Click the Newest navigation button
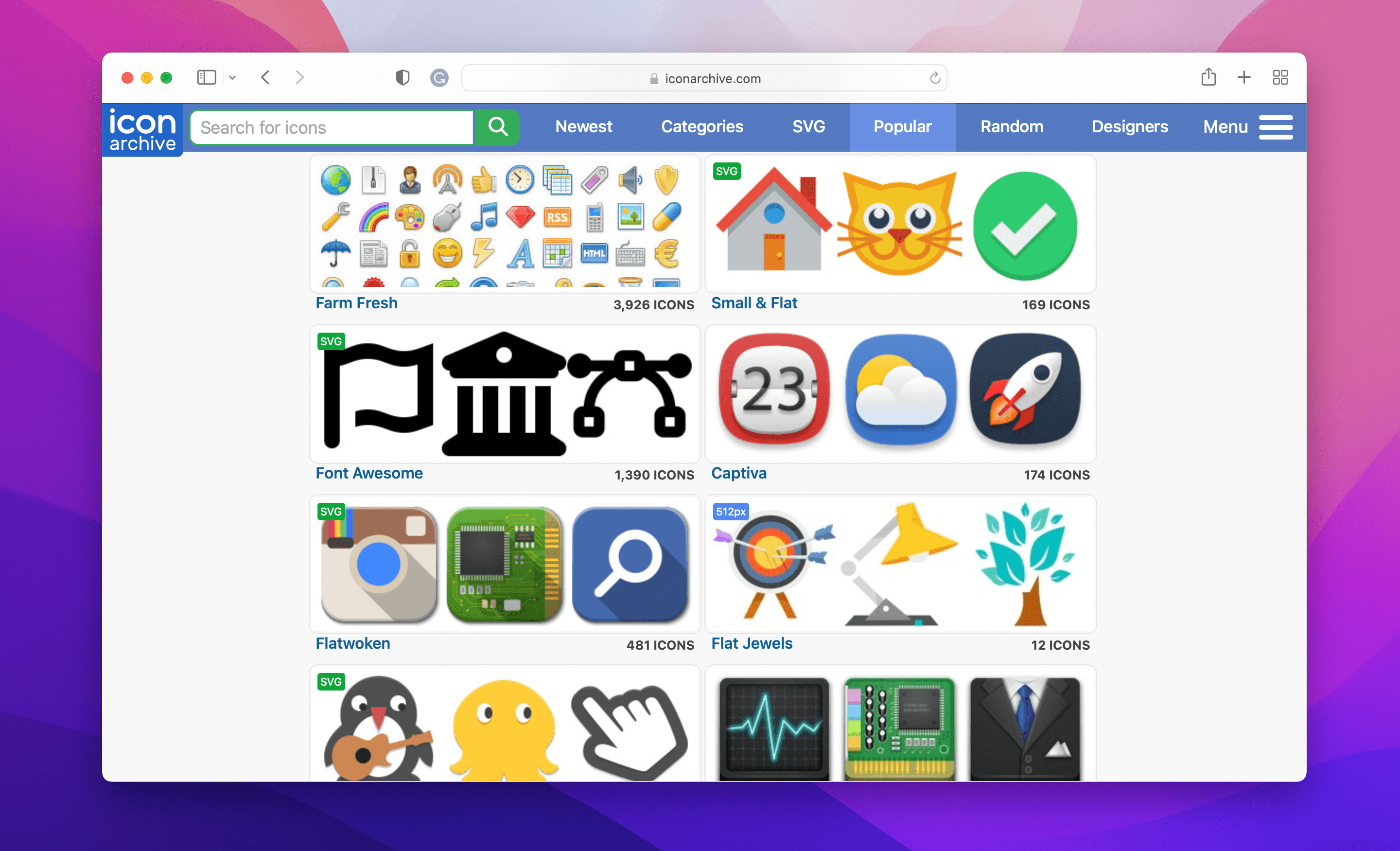Viewport: 1400px width, 851px height. 584,127
